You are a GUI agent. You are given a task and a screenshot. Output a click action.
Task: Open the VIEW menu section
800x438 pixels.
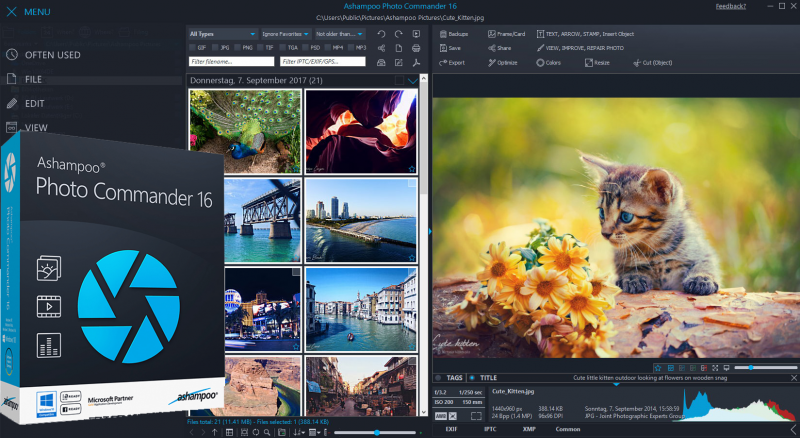click(27, 127)
